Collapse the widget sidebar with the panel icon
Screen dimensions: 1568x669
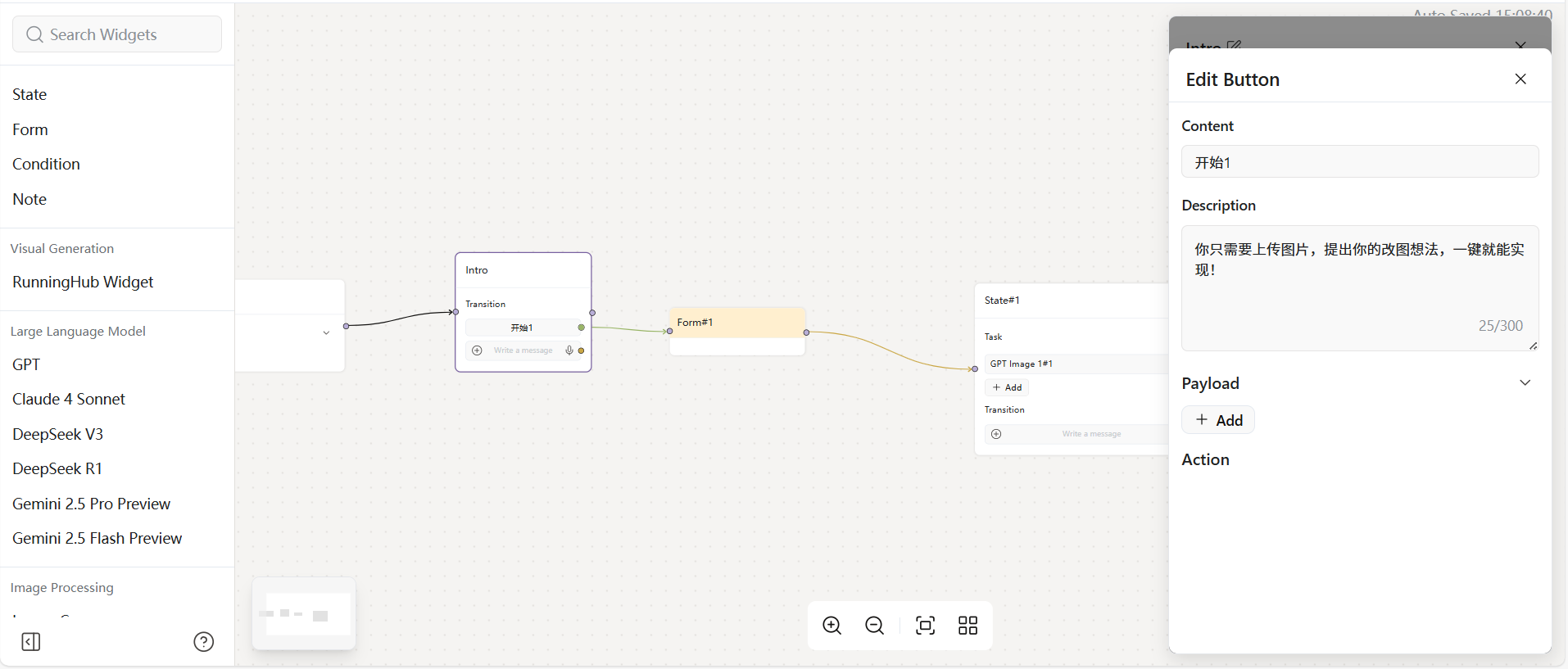(x=31, y=642)
